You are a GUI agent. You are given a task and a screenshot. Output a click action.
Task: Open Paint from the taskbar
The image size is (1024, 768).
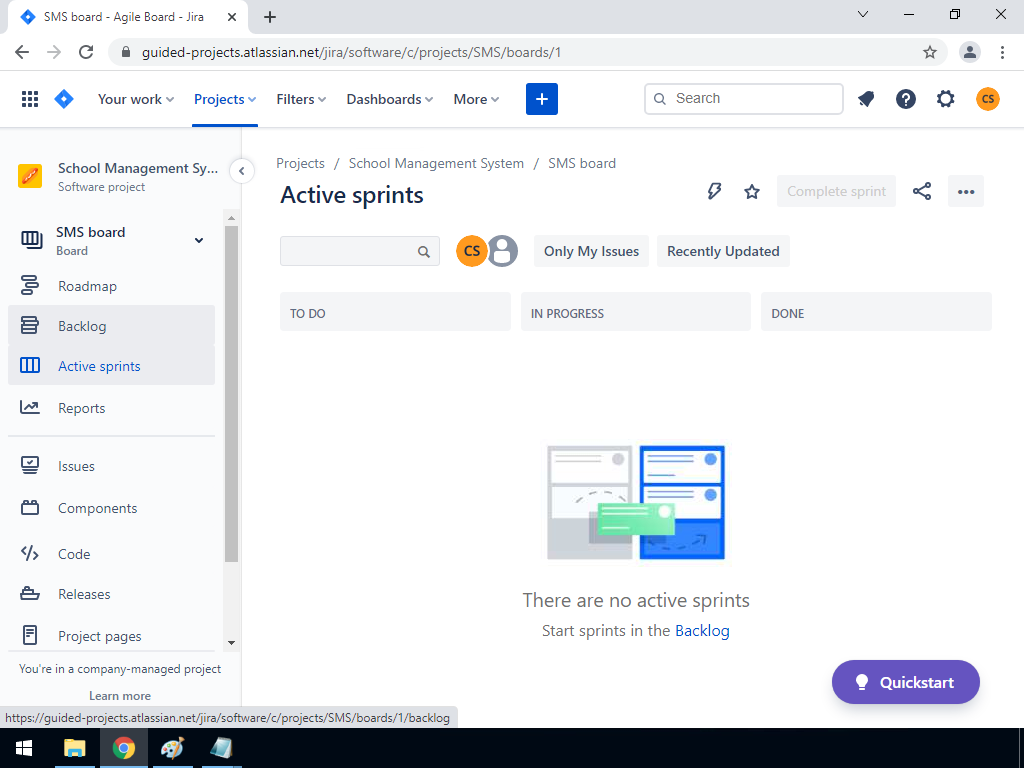(x=172, y=748)
